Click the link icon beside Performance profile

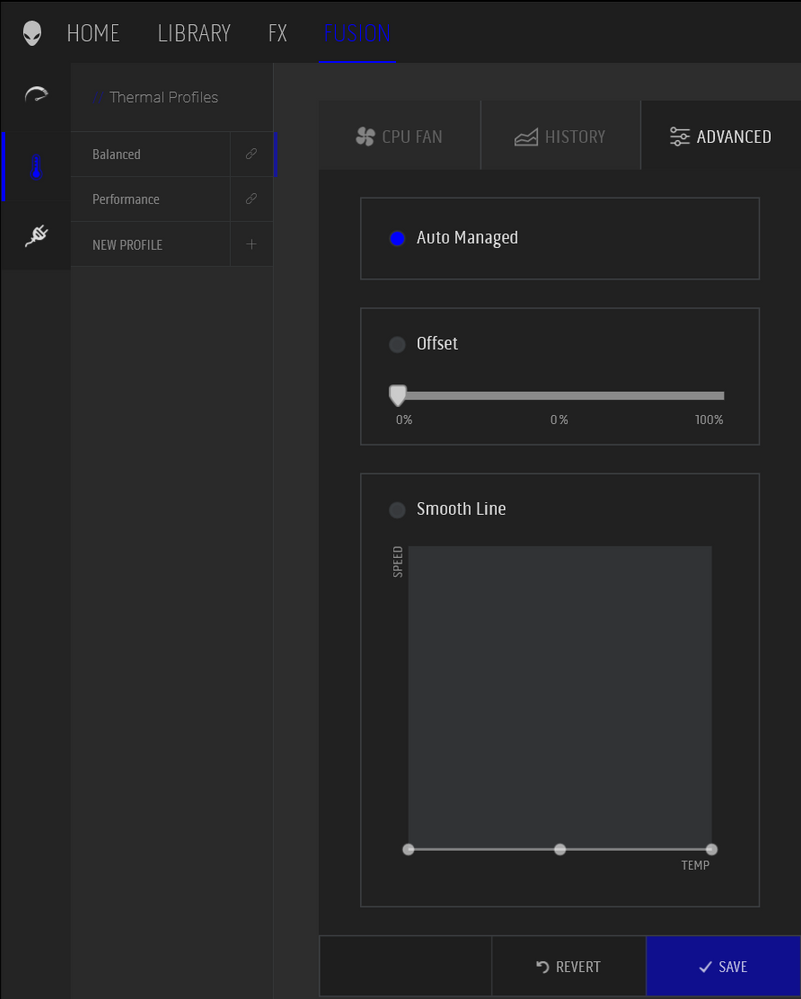251,199
